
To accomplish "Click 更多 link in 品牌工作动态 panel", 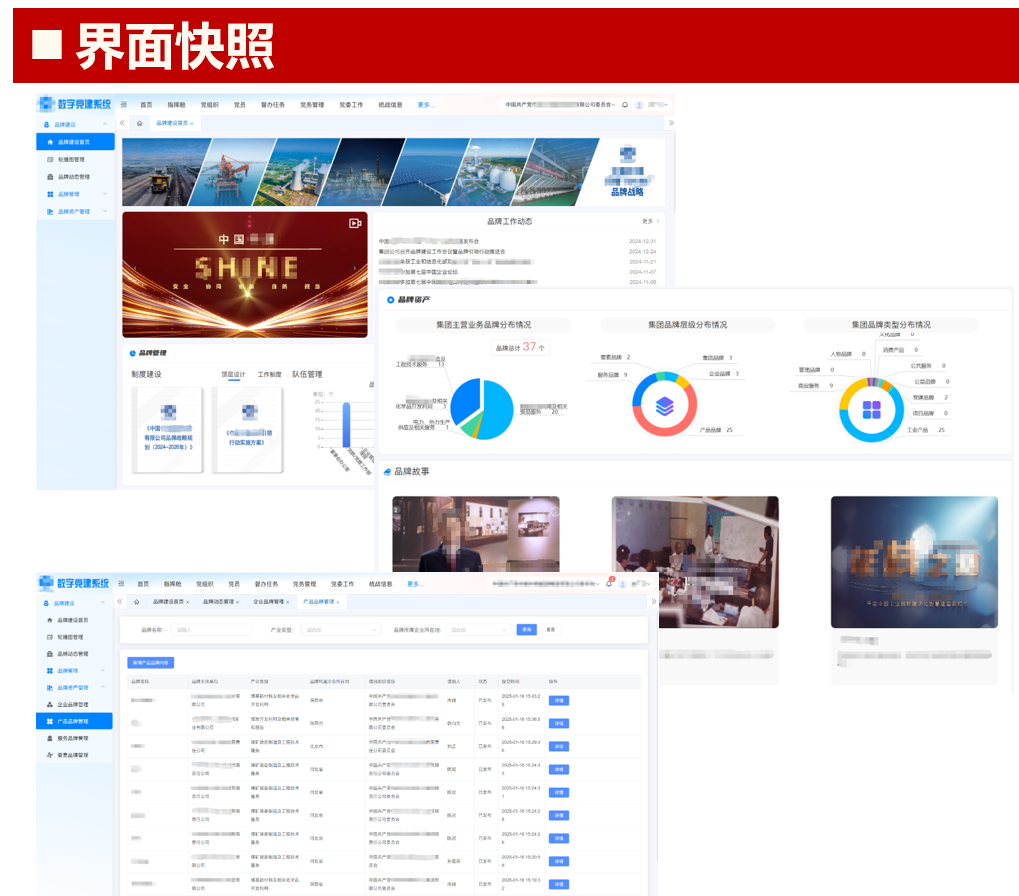I will pos(648,221).
